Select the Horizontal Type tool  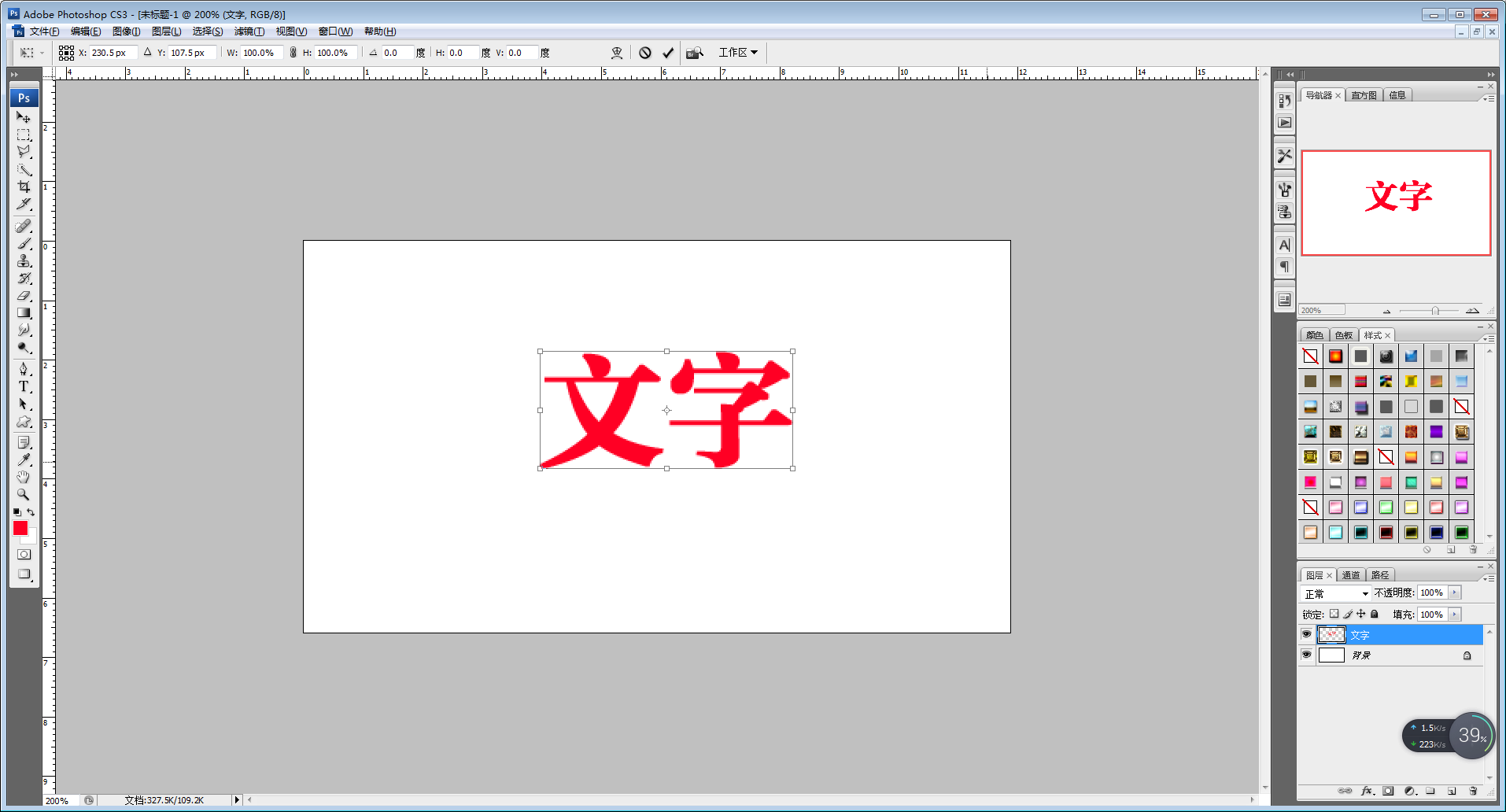[24, 386]
